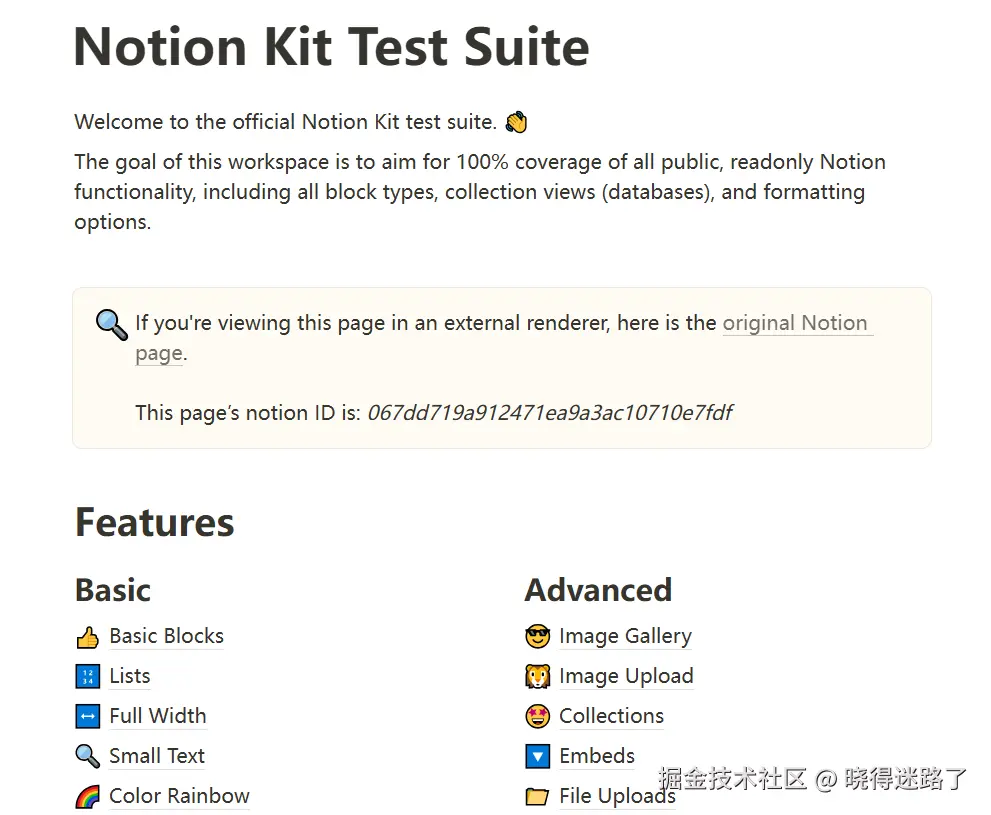The image size is (991, 815).
Task: Click the magnifying glass callout icon
Action: click(x=112, y=325)
